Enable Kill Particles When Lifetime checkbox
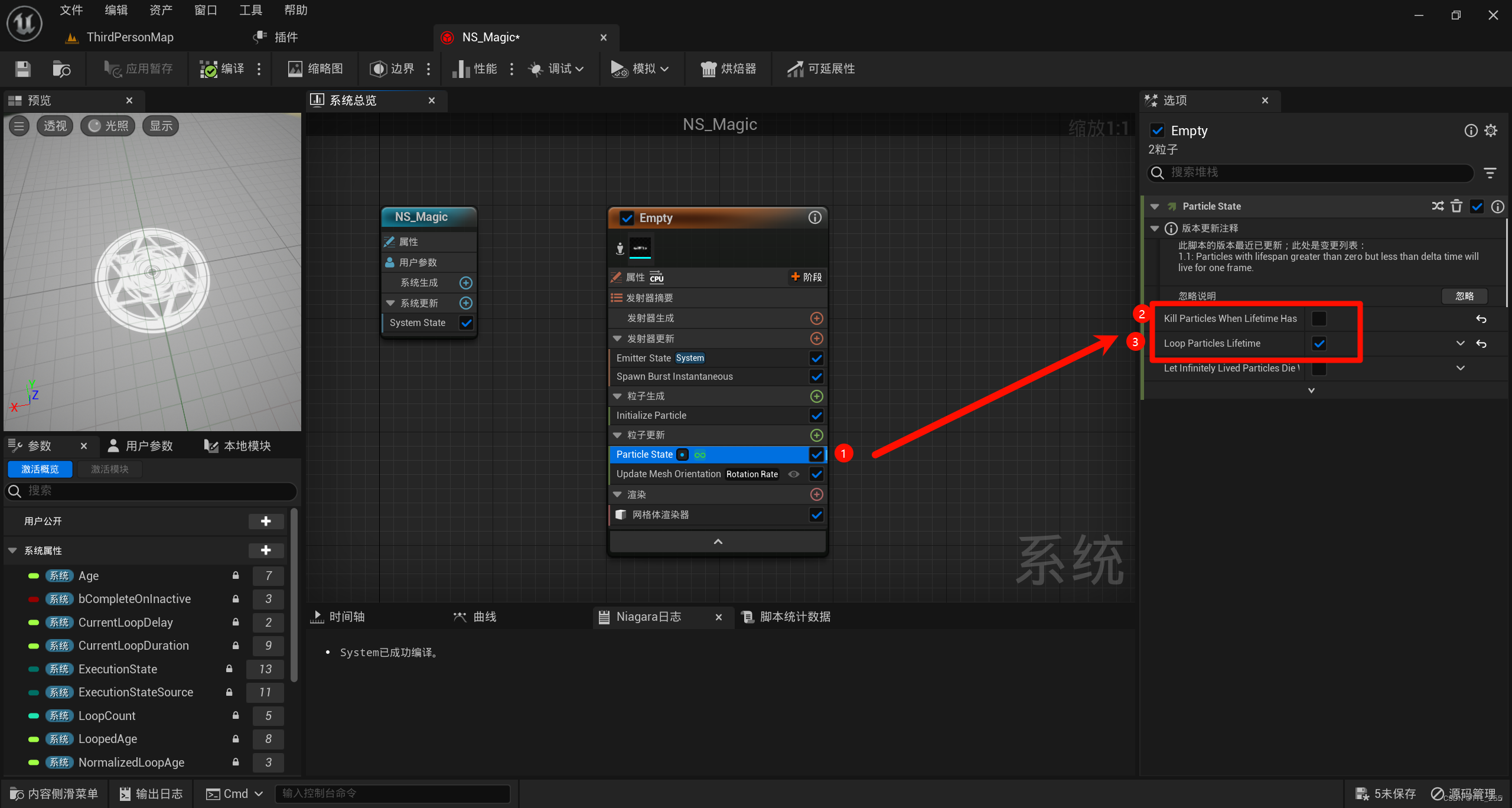 [1319, 319]
